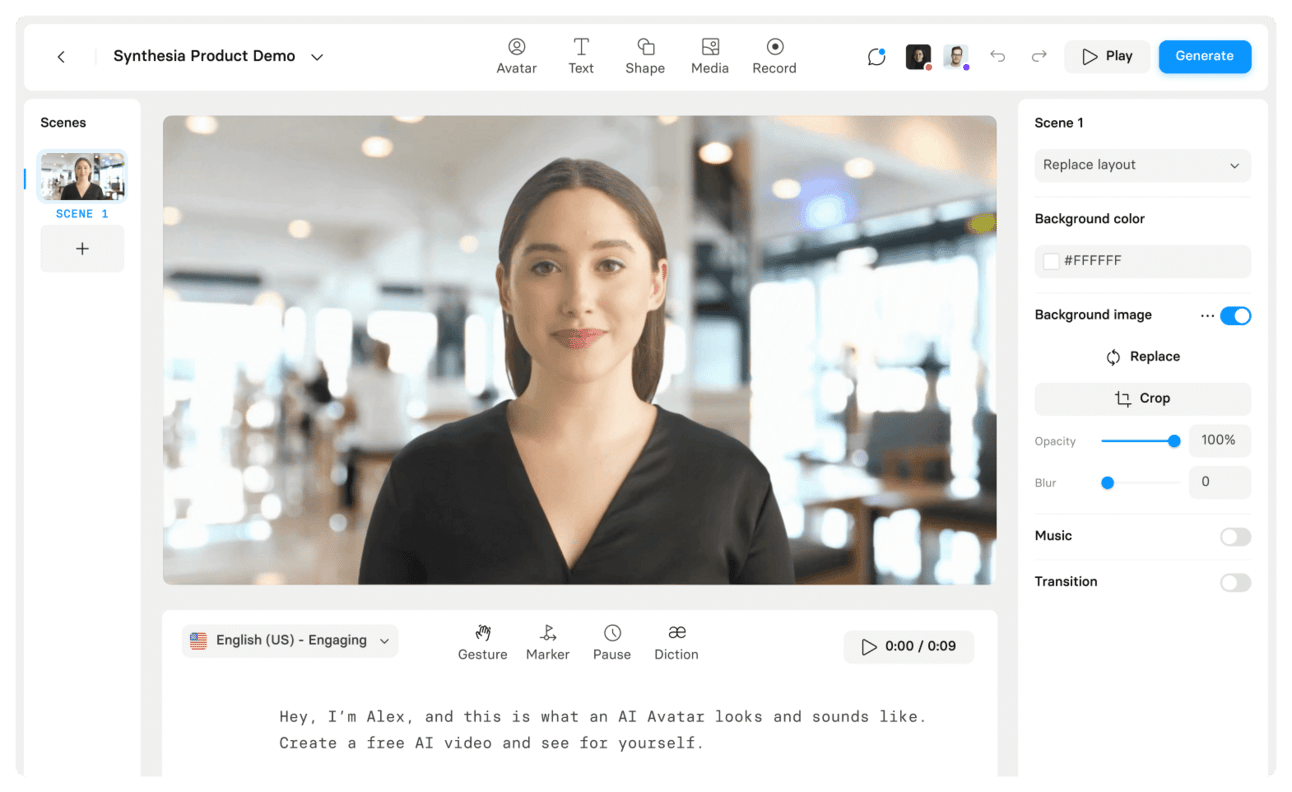This screenshot has width=1292, height=792.
Task: Open the Media tool
Action: 710,56
